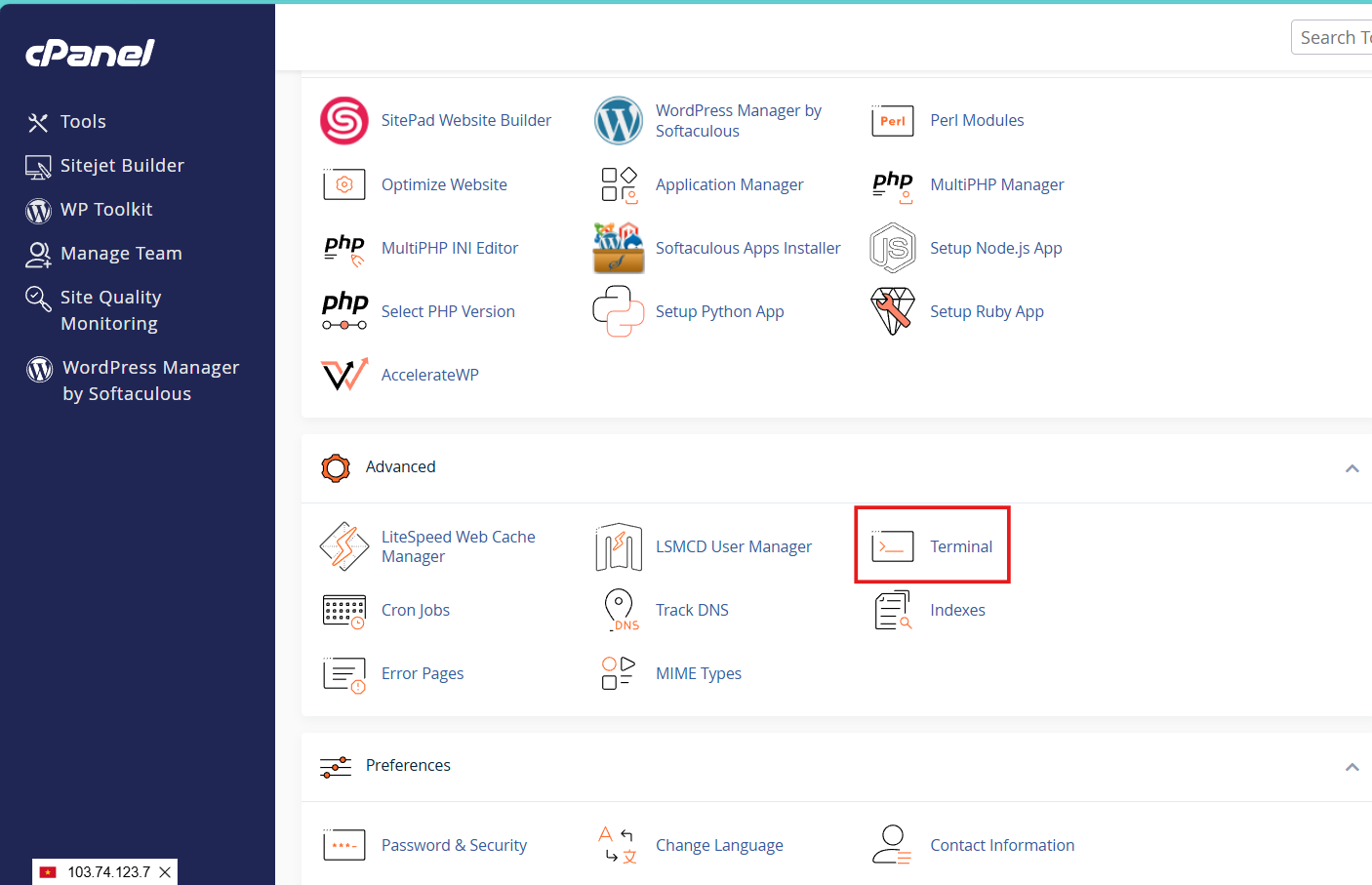Open Site Quality Monitoring in the sidebar
Viewport: 1372px width, 885px height.
tap(110, 310)
